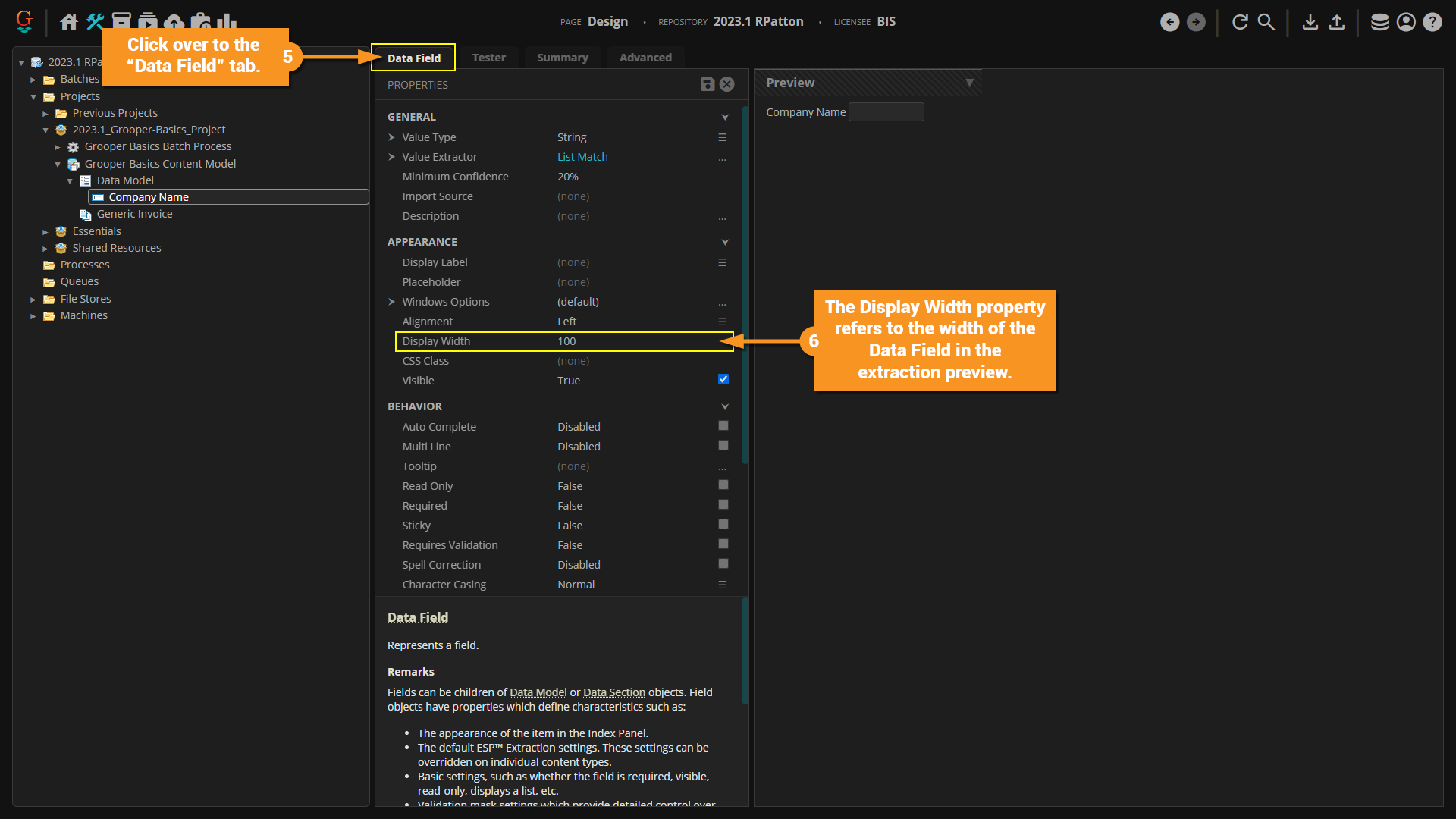
Task: Uncheck the Visible checkbox
Action: pos(723,380)
